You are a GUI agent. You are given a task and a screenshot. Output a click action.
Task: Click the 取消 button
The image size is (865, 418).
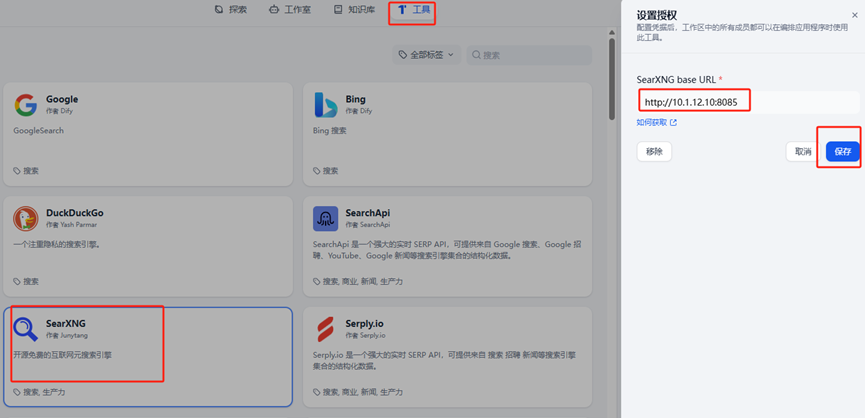tap(803, 152)
